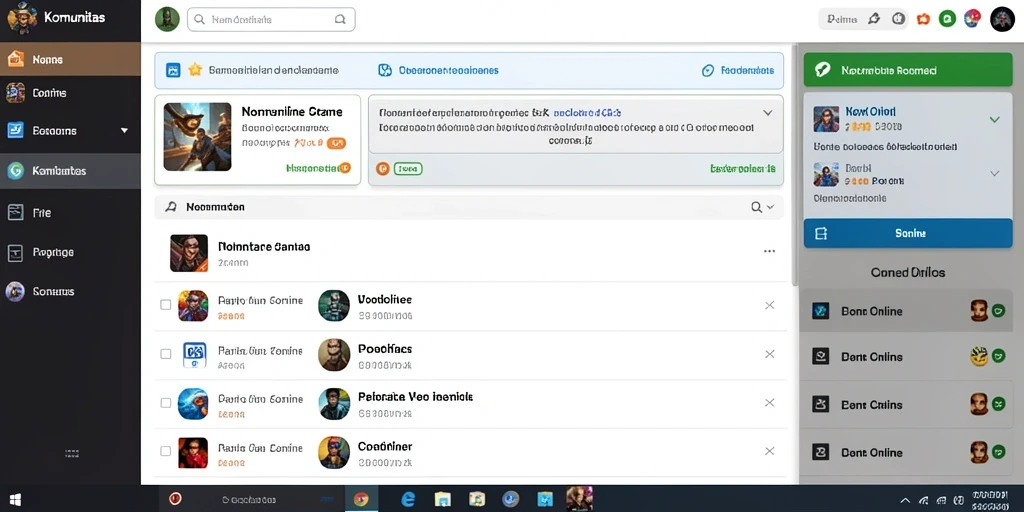
Task: Click the green user avatar beside search
Action: pos(167,20)
